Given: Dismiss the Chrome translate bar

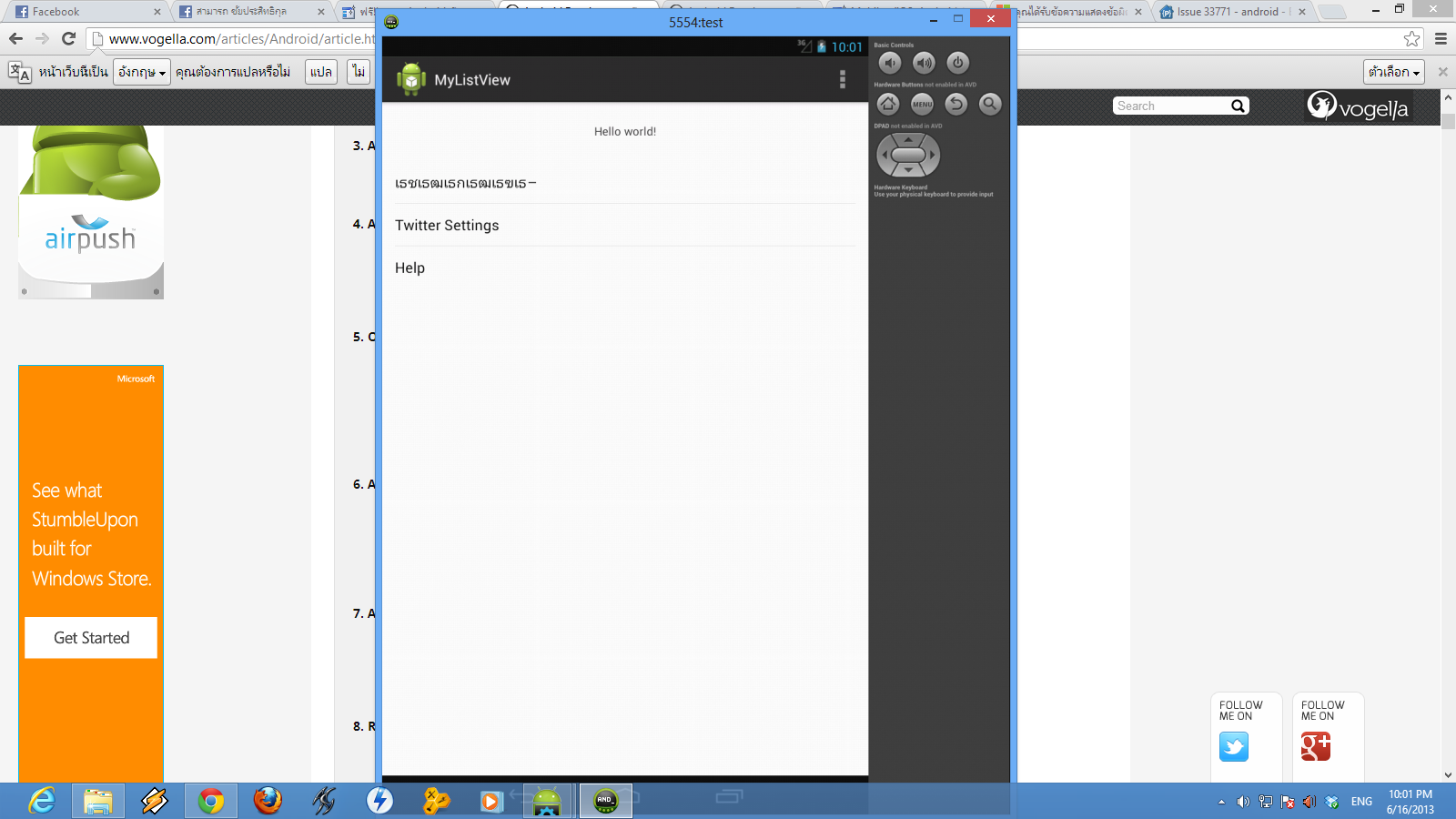Looking at the screenshot, I should (1442, 72).
